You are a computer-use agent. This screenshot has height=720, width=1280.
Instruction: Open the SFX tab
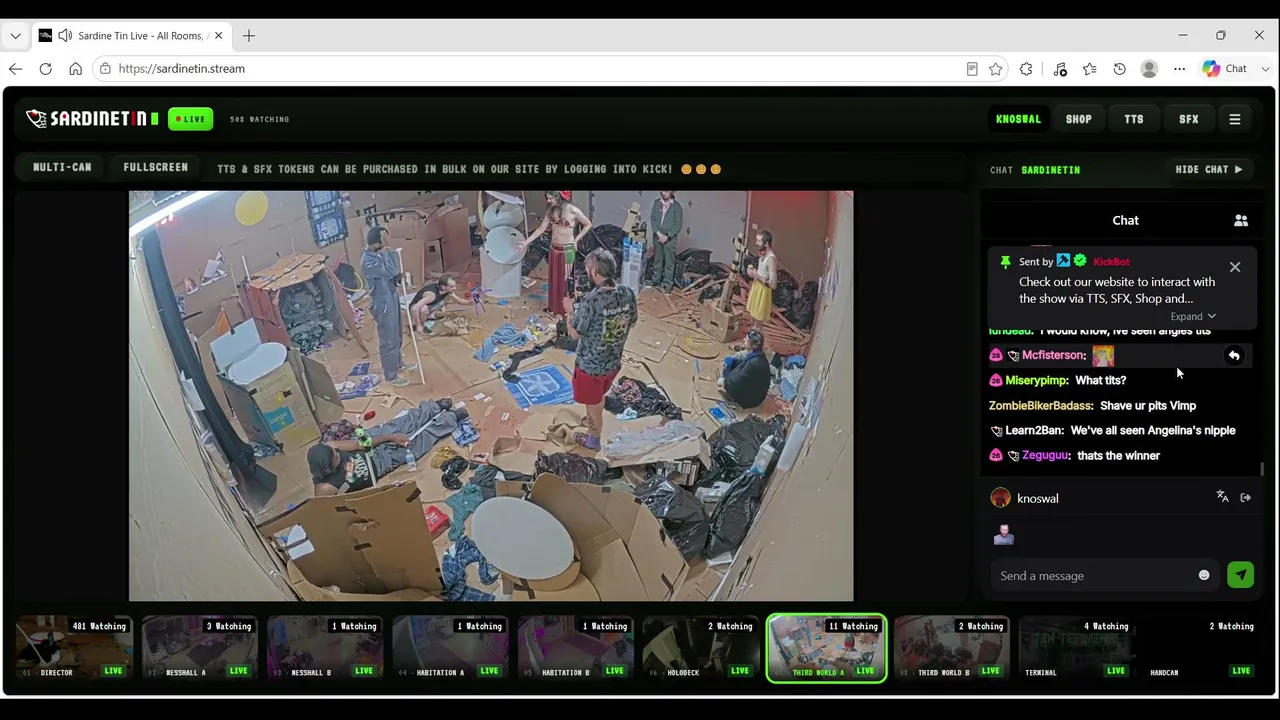(1189, 119)
